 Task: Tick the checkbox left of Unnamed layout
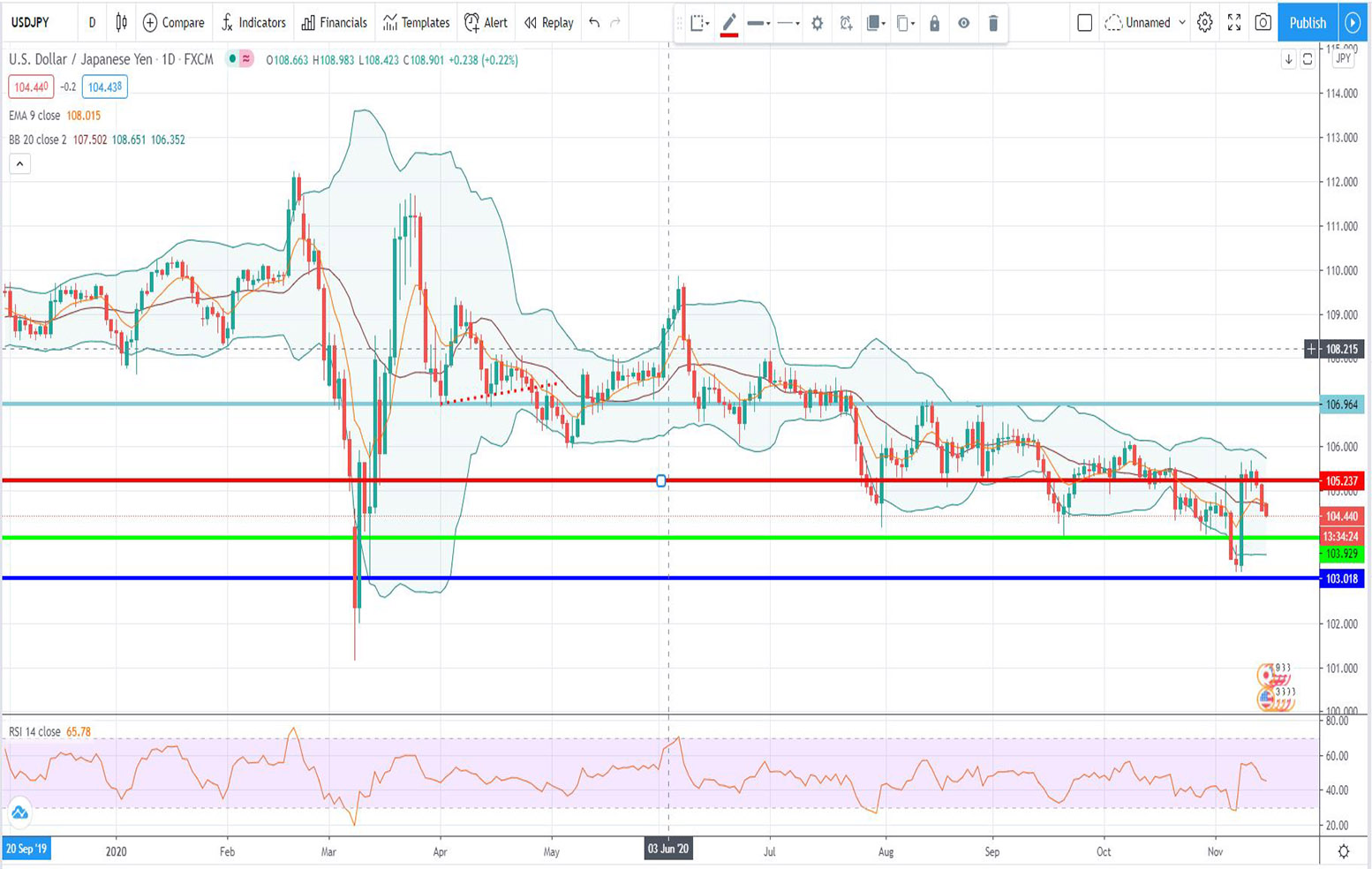click(1083, 23)
